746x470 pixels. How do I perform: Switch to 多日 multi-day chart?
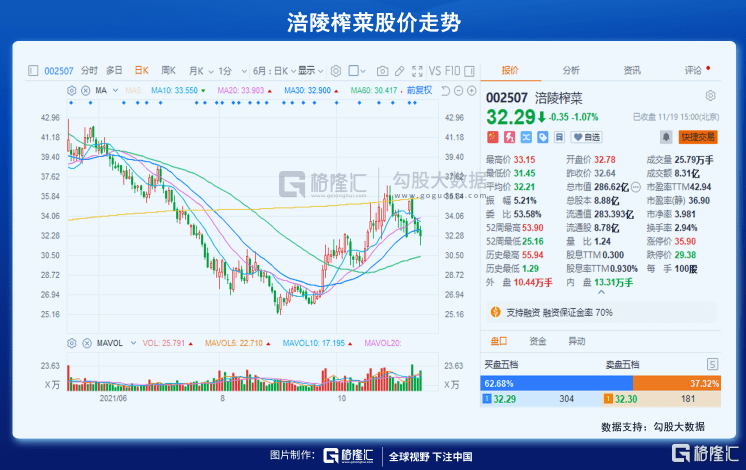click(114, 71)
